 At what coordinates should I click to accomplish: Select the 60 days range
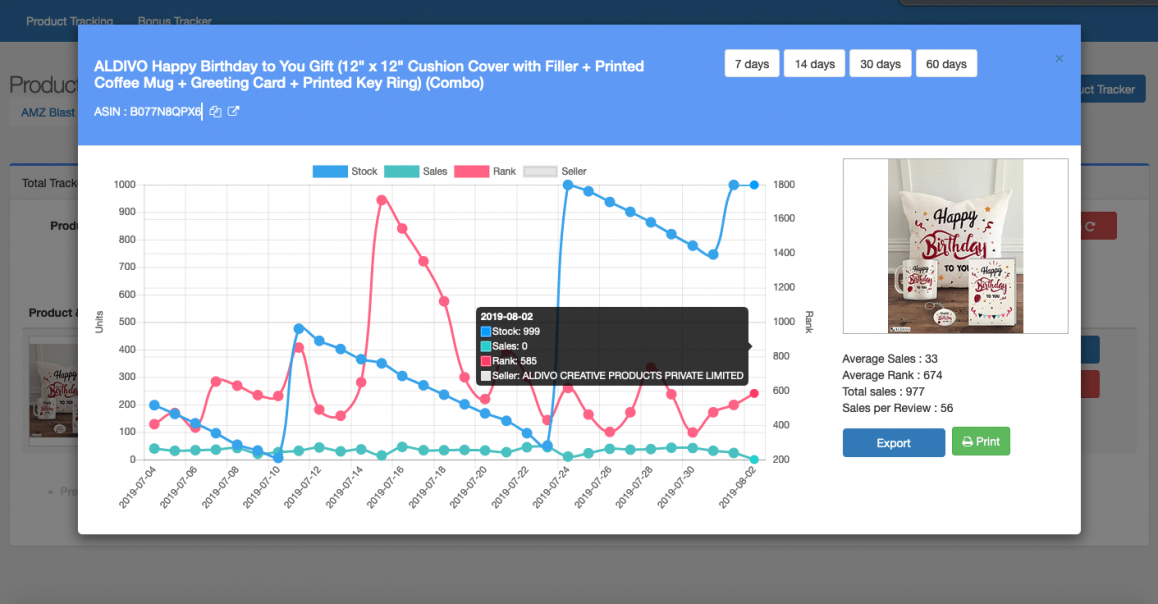point(946,64)
